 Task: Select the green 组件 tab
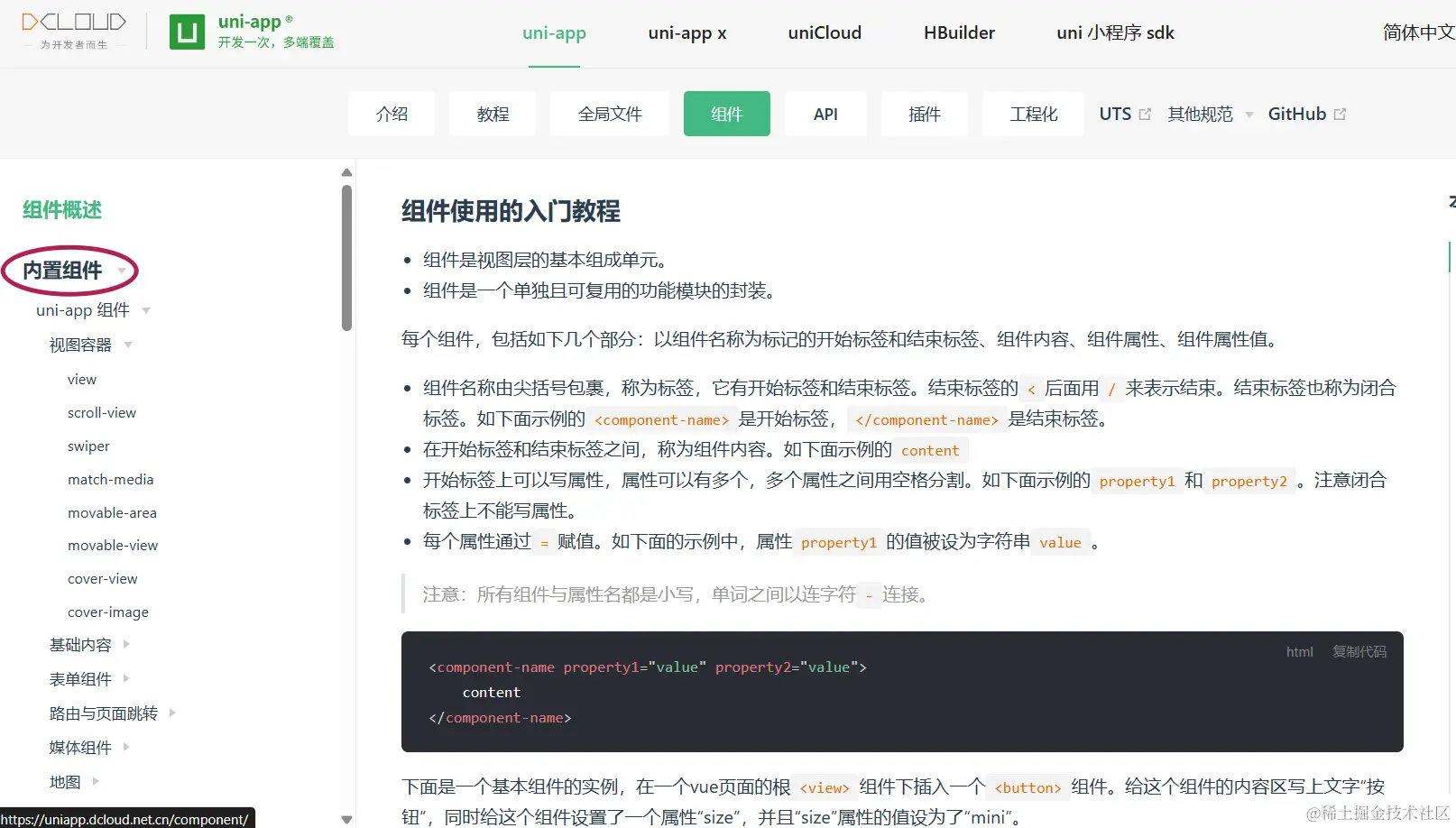727,114
